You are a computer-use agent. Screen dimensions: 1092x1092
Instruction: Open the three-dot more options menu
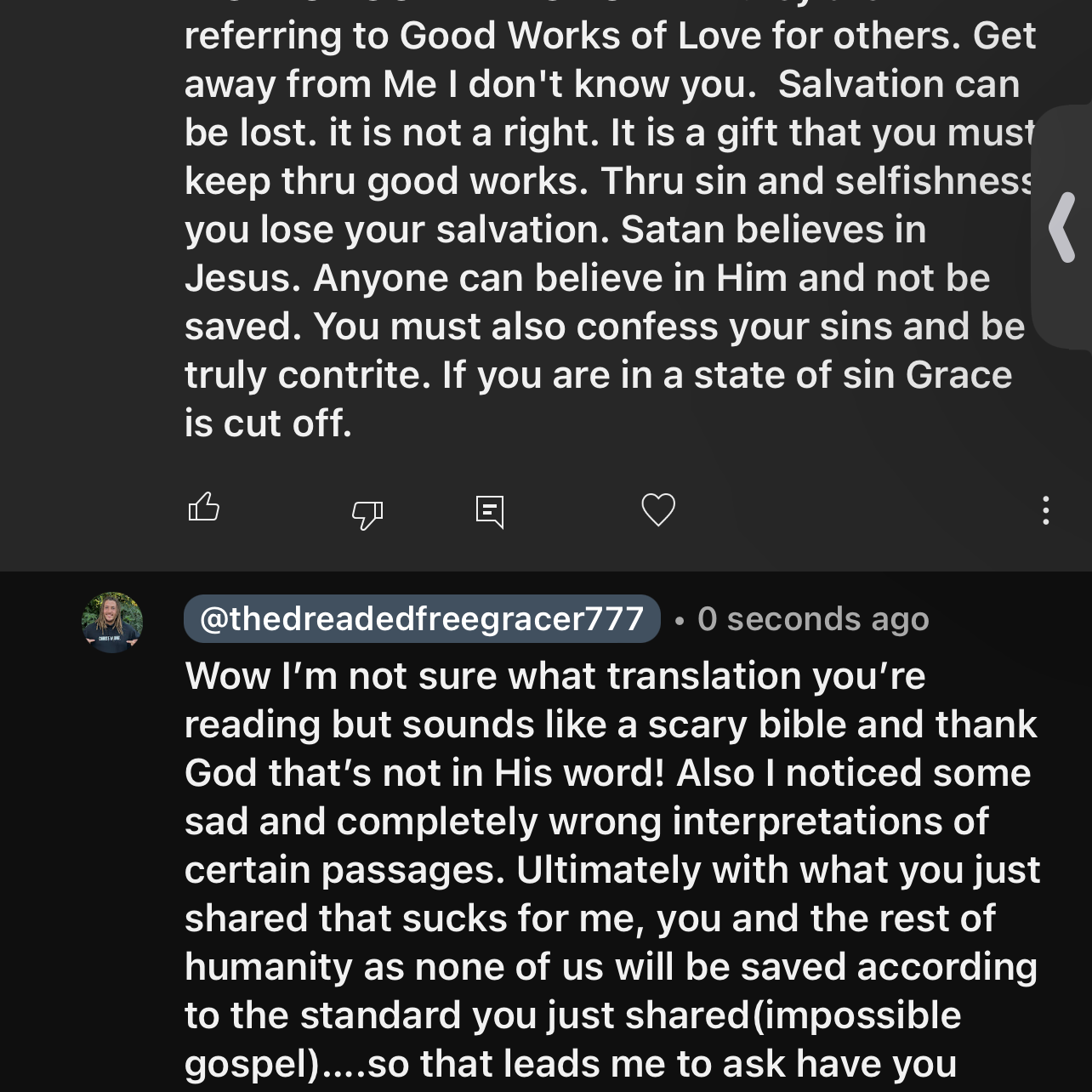pyautogui.click(x=1045, y=510)
